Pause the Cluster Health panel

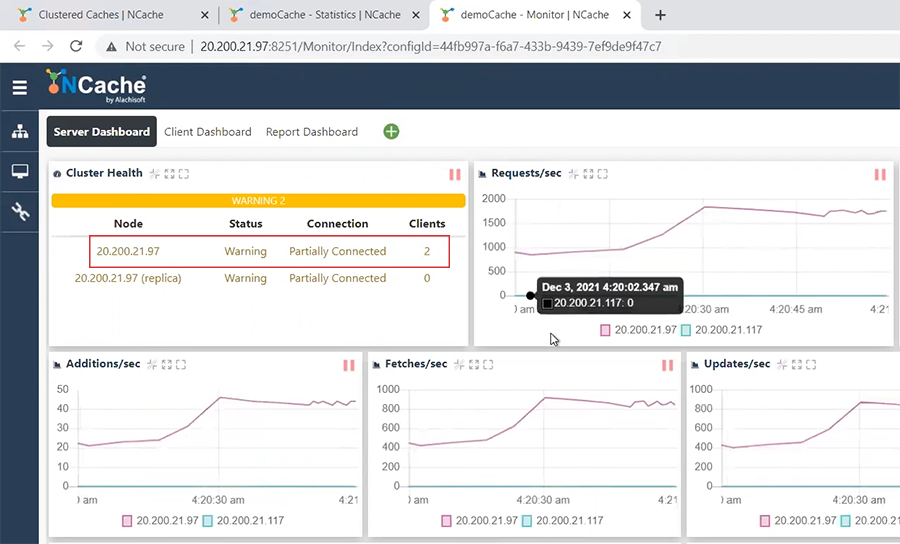click(x=455, y=174)
